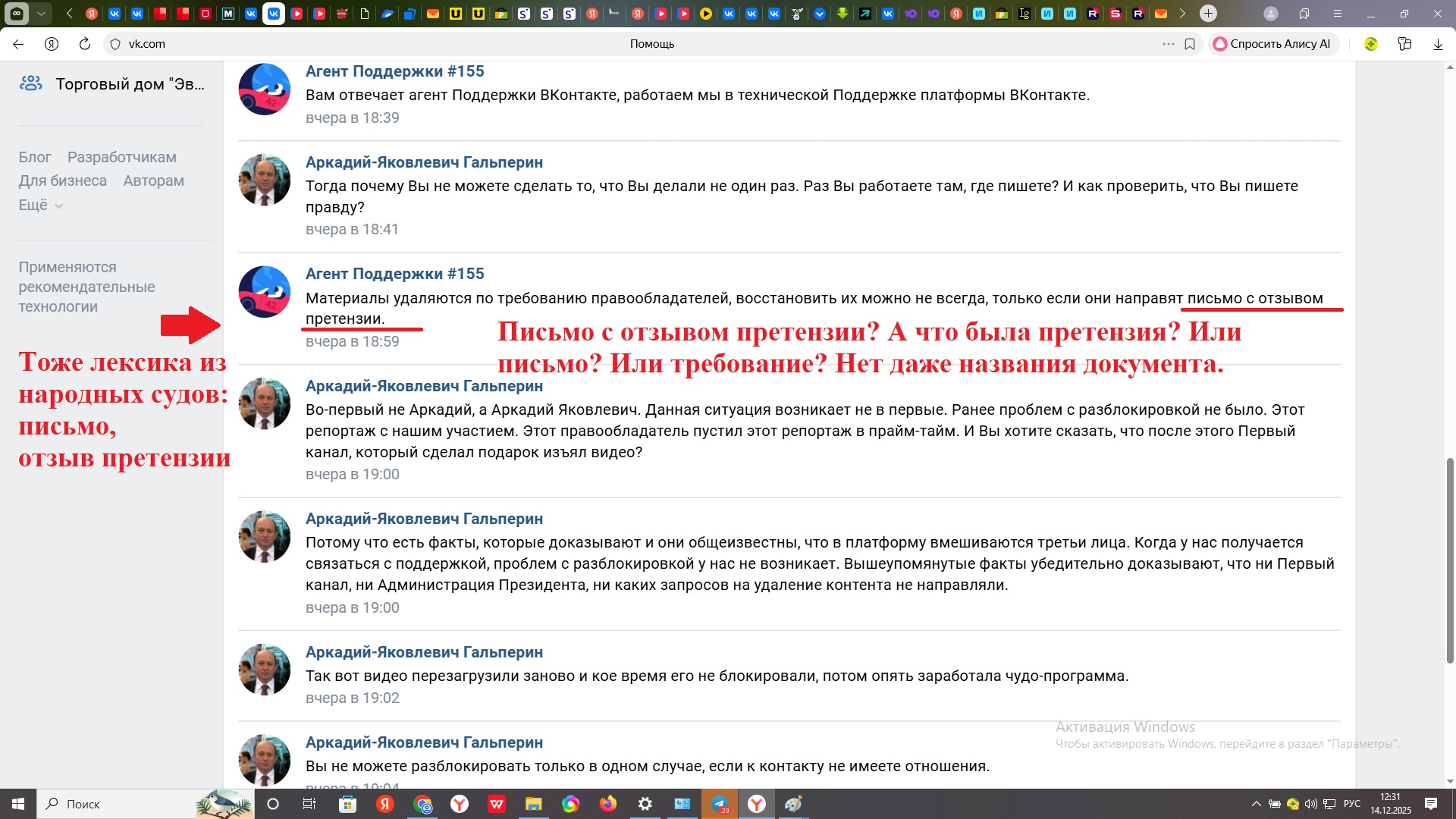This screenshot has width=1456, height=819.
Task: Open the tab list dropdown chevron
Action: click(41, 14)
